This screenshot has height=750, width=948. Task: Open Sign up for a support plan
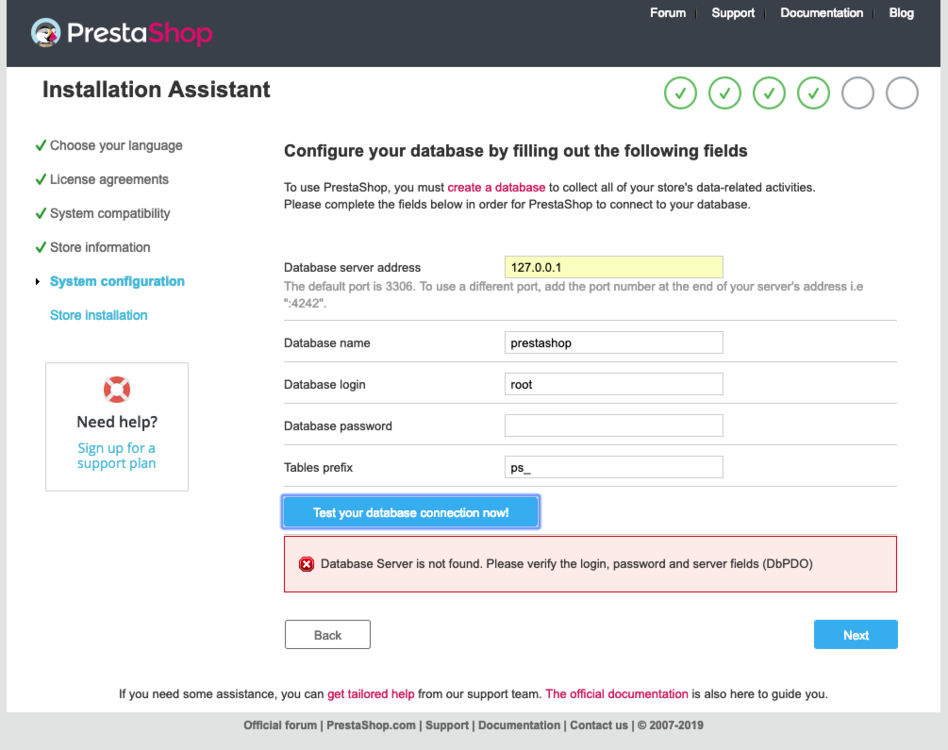tap(117, 456)
